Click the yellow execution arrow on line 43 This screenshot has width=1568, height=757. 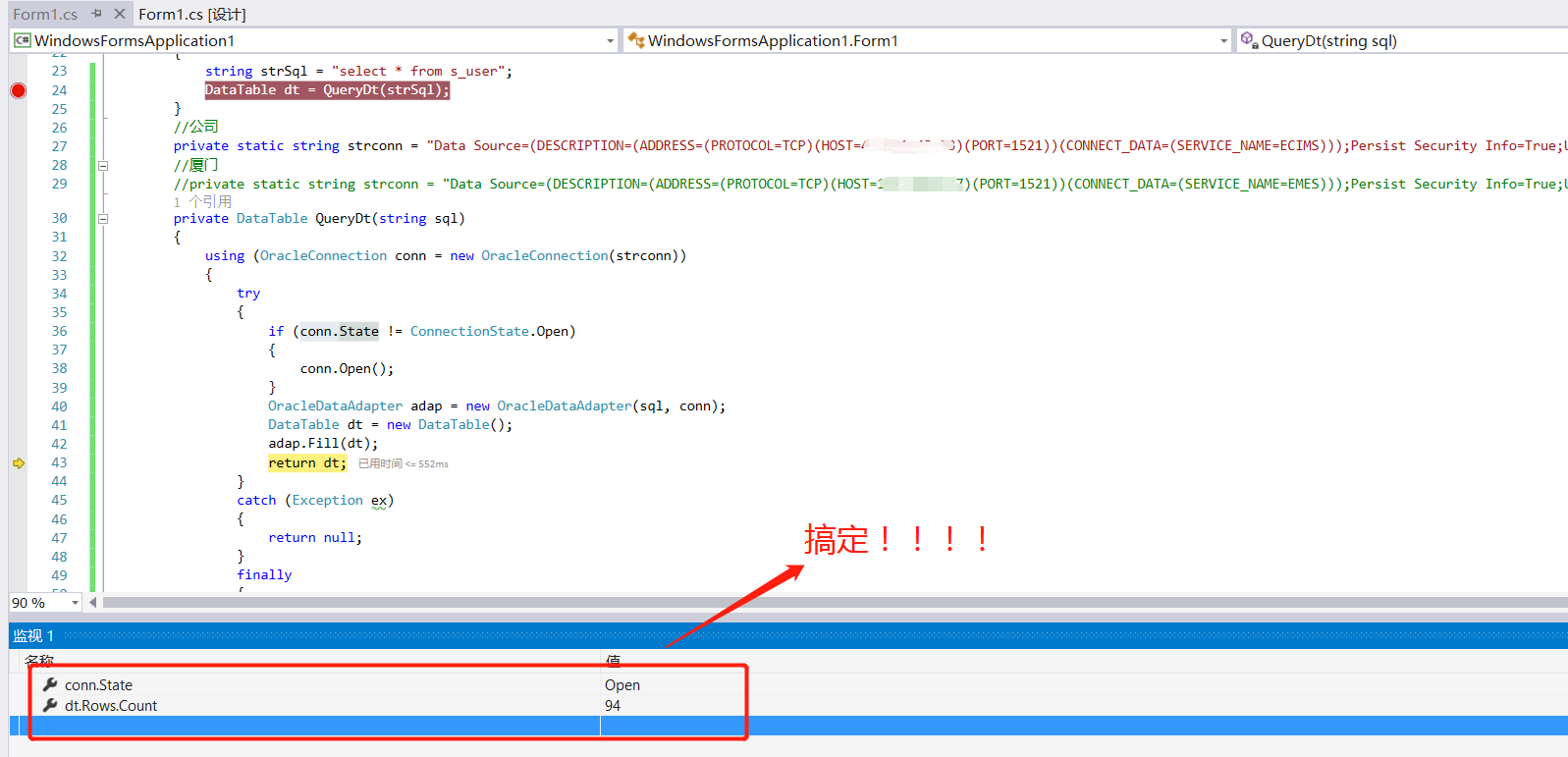tap(18, 463)
